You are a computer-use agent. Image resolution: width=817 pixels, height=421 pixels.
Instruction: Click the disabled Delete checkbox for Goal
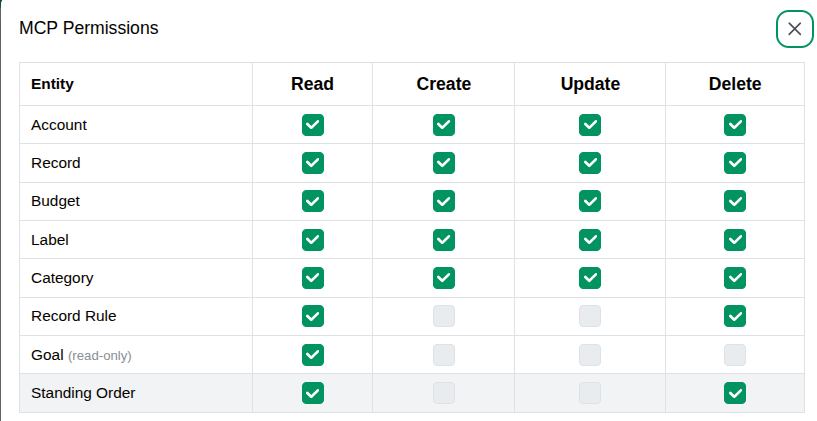(735, 355)
